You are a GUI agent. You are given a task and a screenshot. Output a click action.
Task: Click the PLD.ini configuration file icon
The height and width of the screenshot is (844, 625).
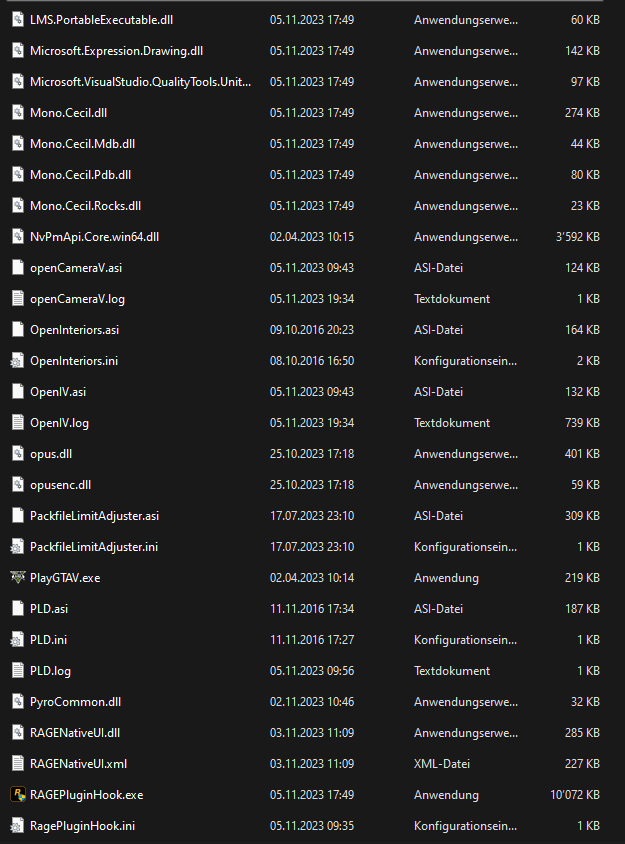point(17,640)
